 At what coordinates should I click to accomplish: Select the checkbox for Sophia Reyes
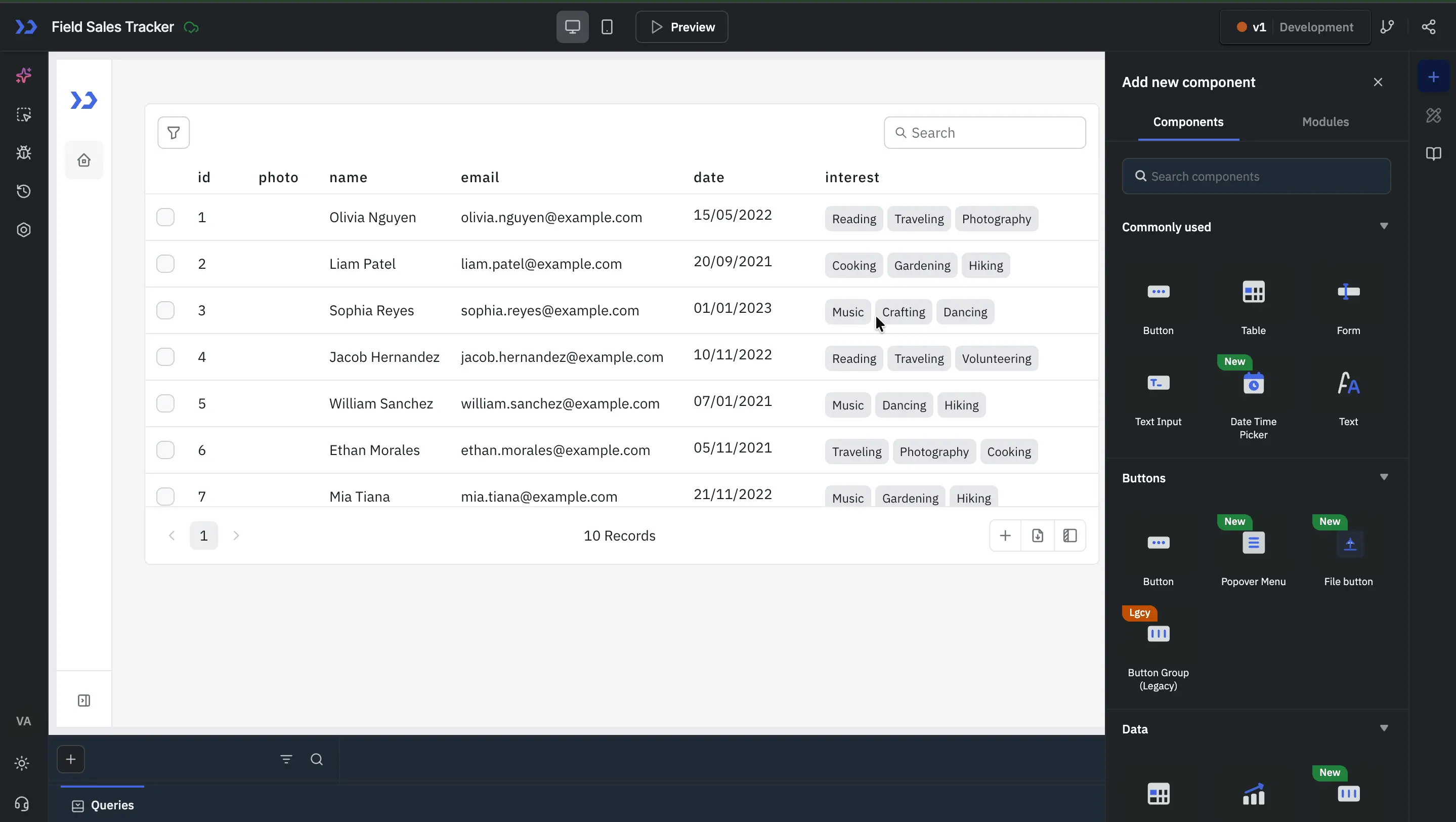pos(165,310)
